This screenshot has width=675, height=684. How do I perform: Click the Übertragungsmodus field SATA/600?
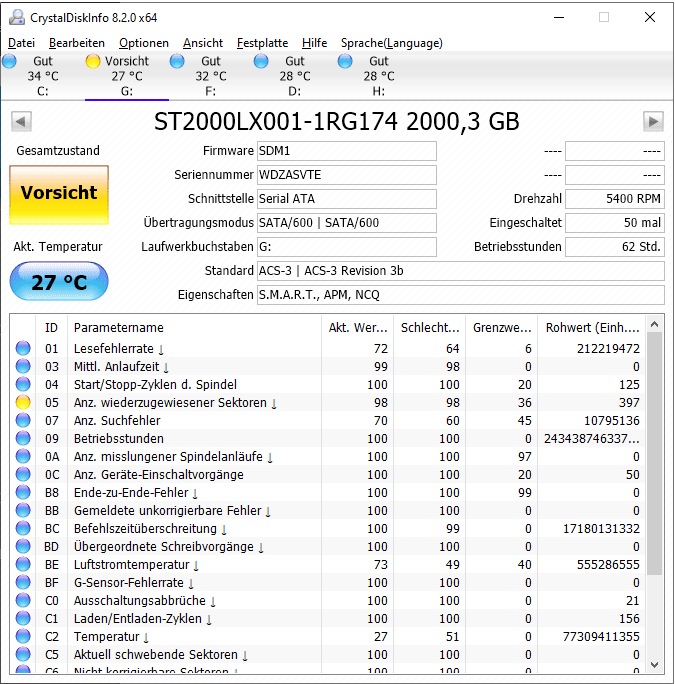coord(347,223)
